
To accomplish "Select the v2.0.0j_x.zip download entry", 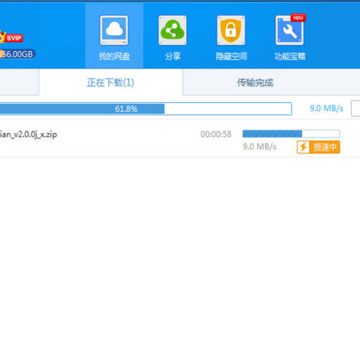I will coord(180,139).
